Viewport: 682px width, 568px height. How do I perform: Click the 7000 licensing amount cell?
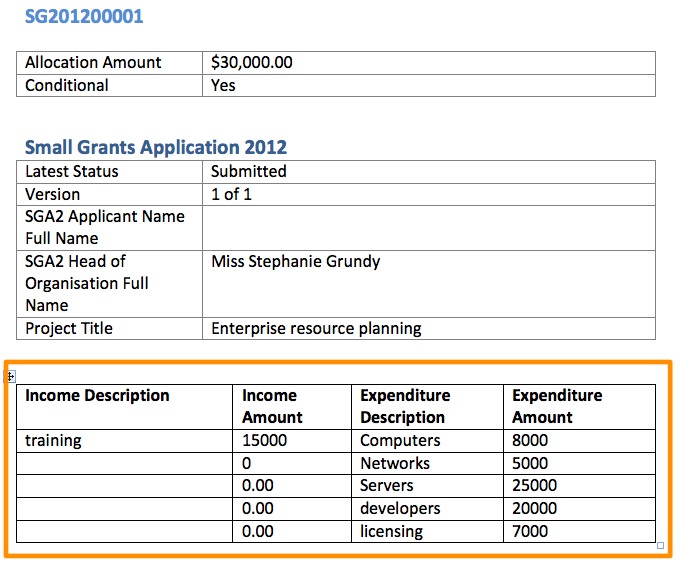pyautogui.click(x=530, y=531)
